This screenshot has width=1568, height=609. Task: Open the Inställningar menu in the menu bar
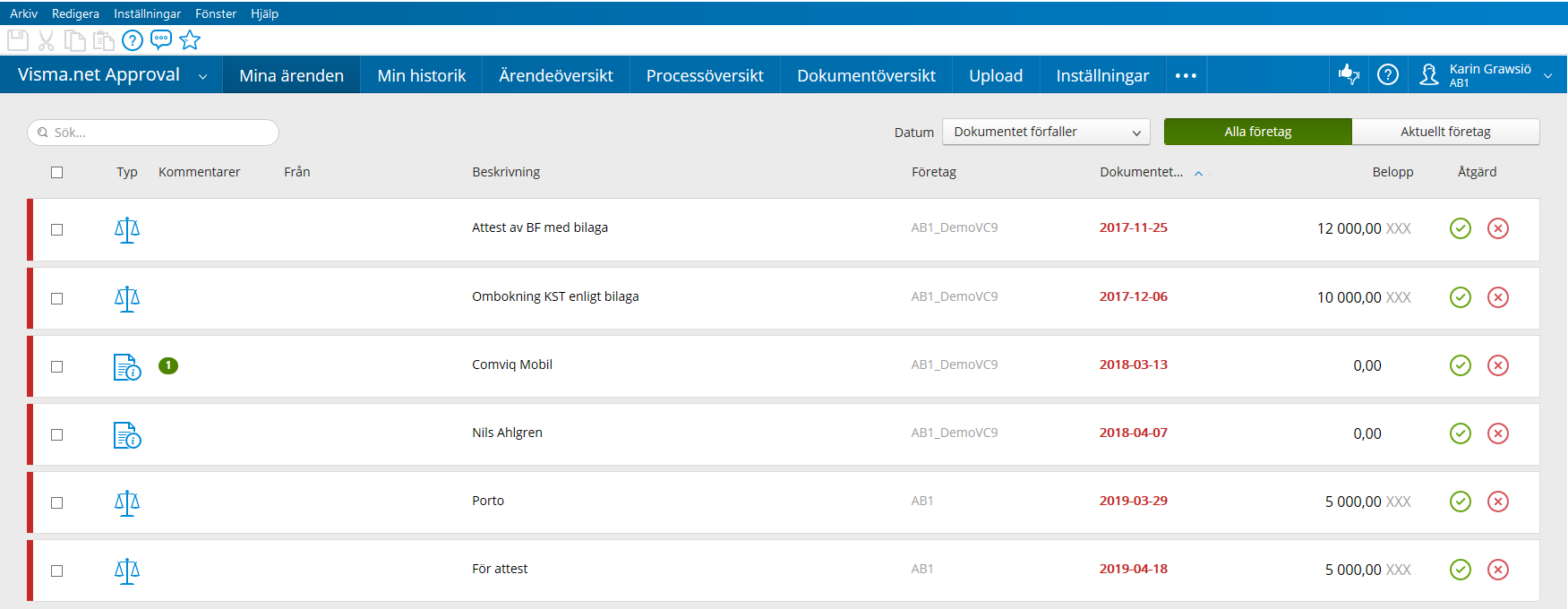point(147,13)
